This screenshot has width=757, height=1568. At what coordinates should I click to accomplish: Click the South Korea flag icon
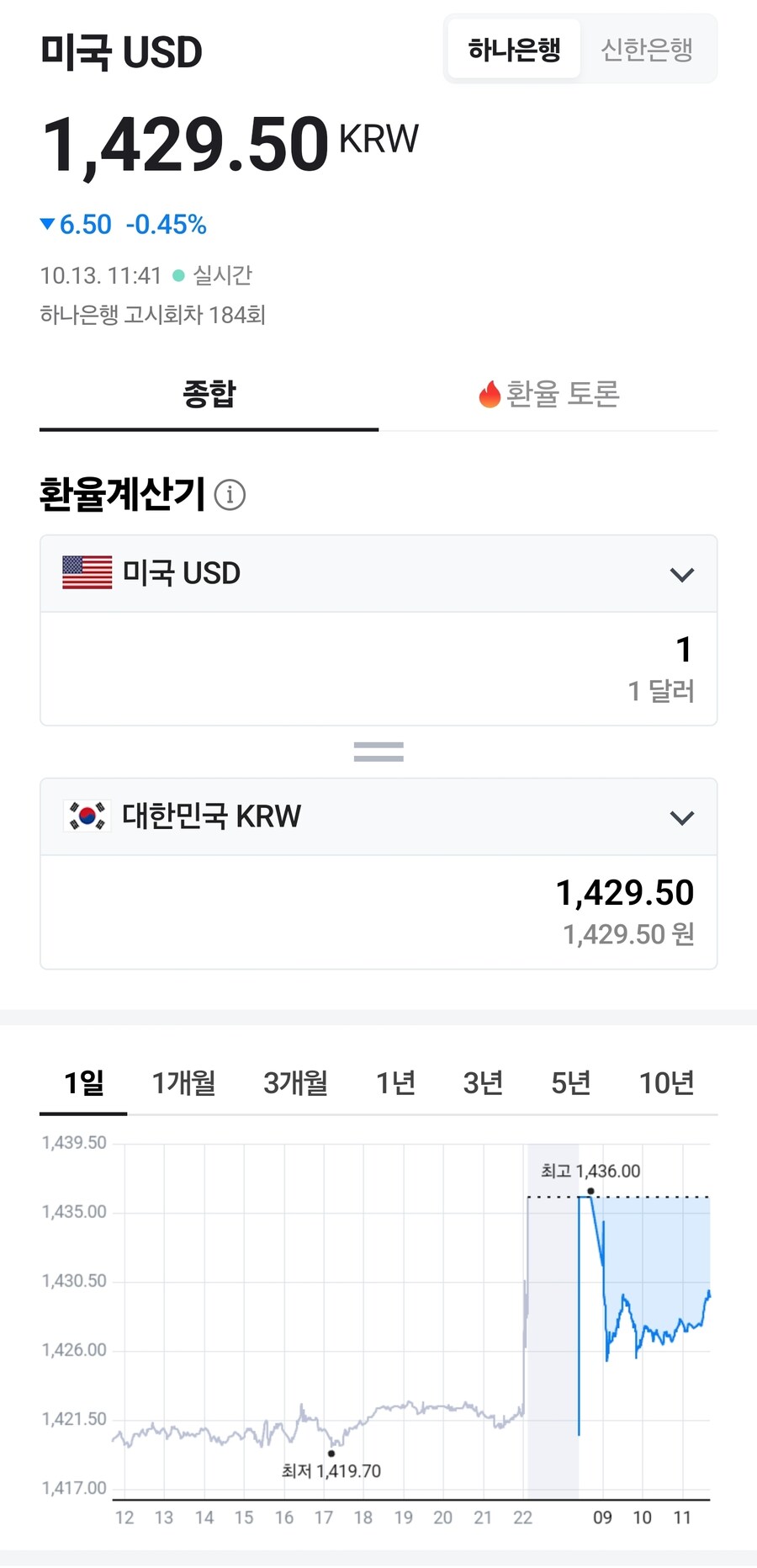pyautogui.click(x=87, y=816)
